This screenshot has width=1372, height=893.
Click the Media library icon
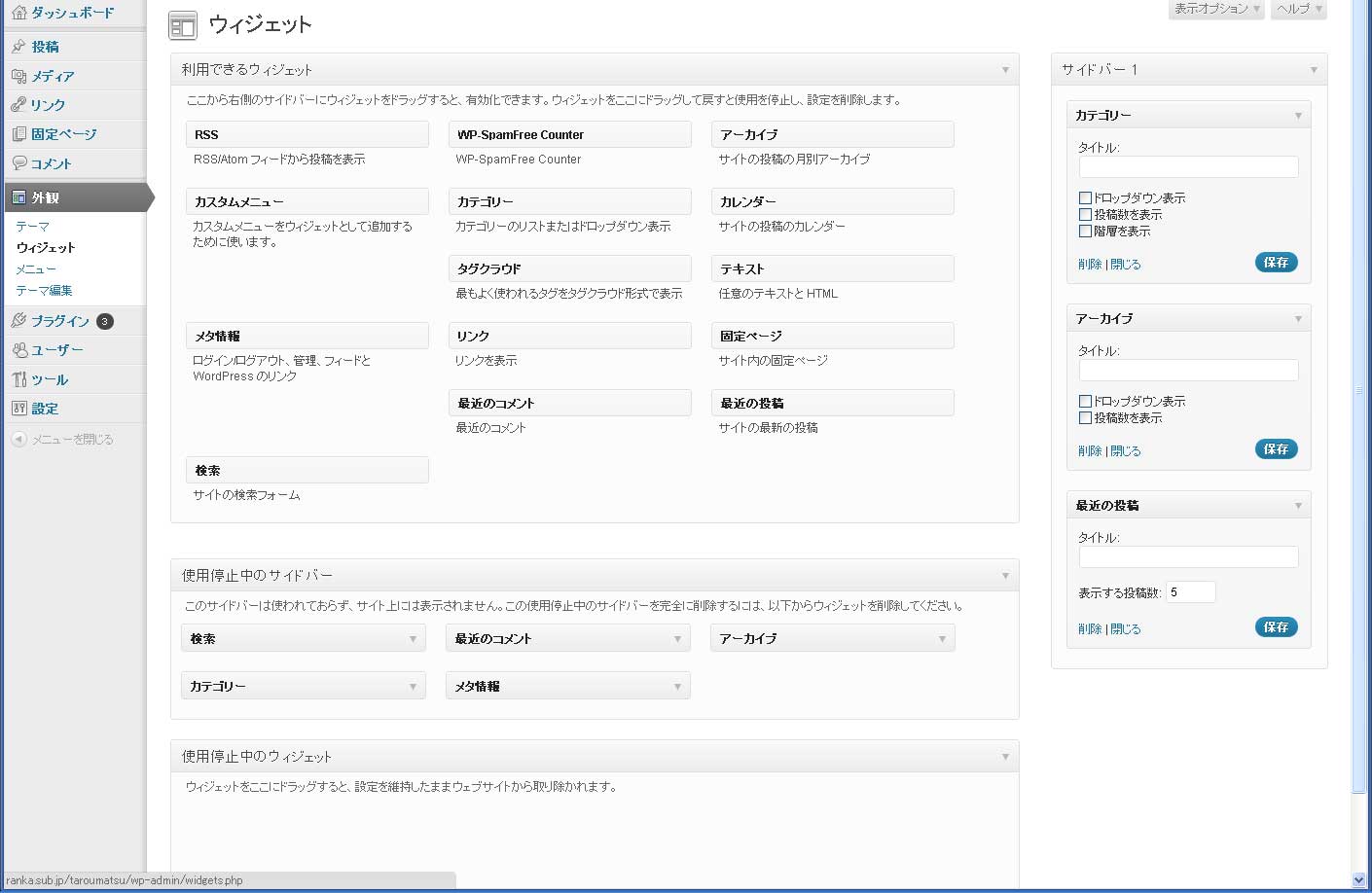(19, 76)
